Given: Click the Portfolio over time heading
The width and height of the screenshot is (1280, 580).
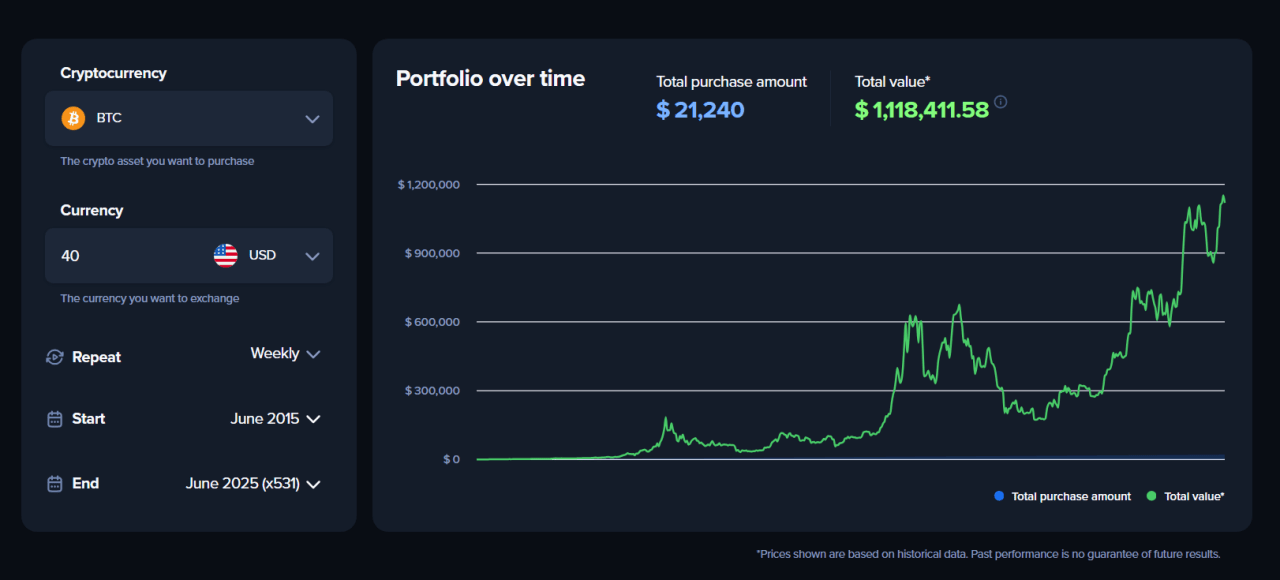Looking at the screenshot, I should click(490, 79).
